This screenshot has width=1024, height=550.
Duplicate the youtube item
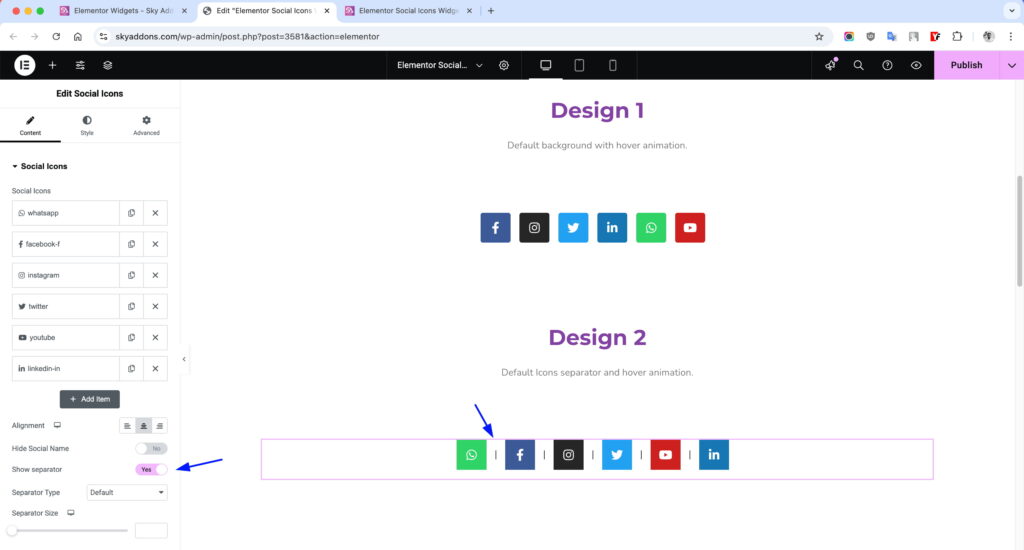pyautogui.click(x=131, y=338)
